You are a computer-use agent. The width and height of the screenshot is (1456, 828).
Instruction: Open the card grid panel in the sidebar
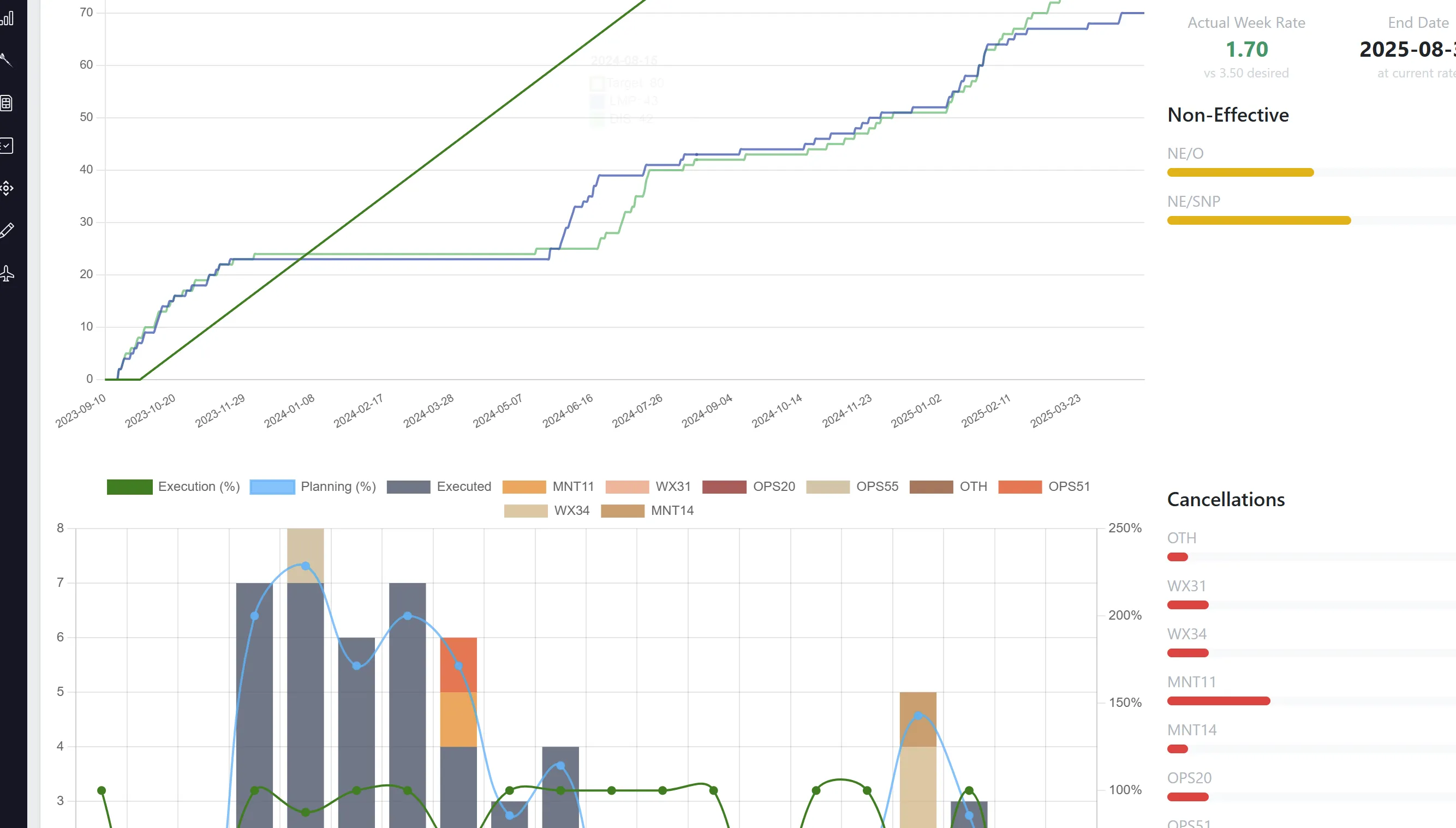point(7,103)
